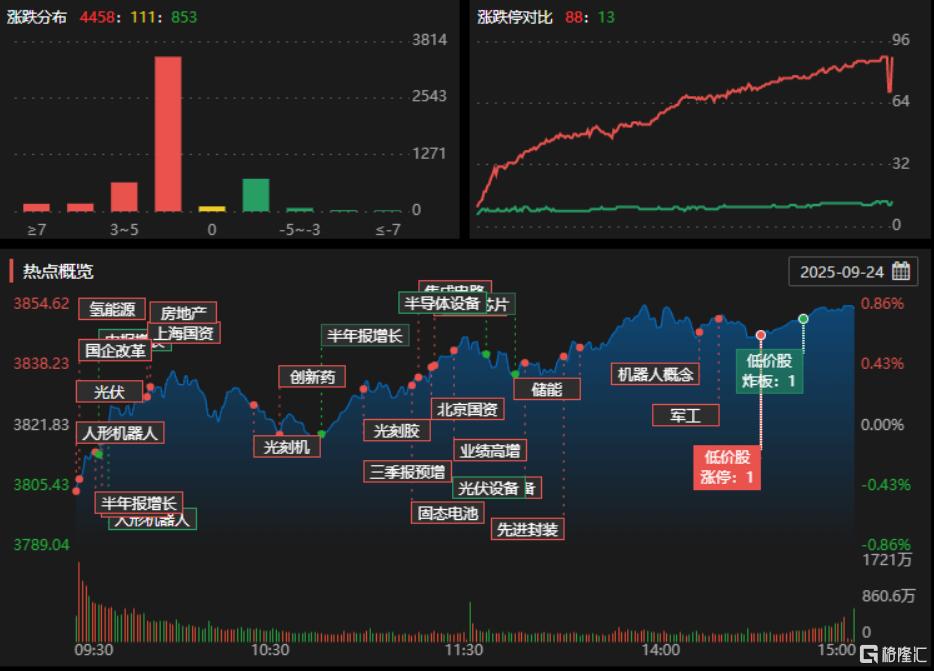The width and height of the screenshot is (934, 671).
Task: Click the 国企改革 label on chart
Action: click(115, 350)
